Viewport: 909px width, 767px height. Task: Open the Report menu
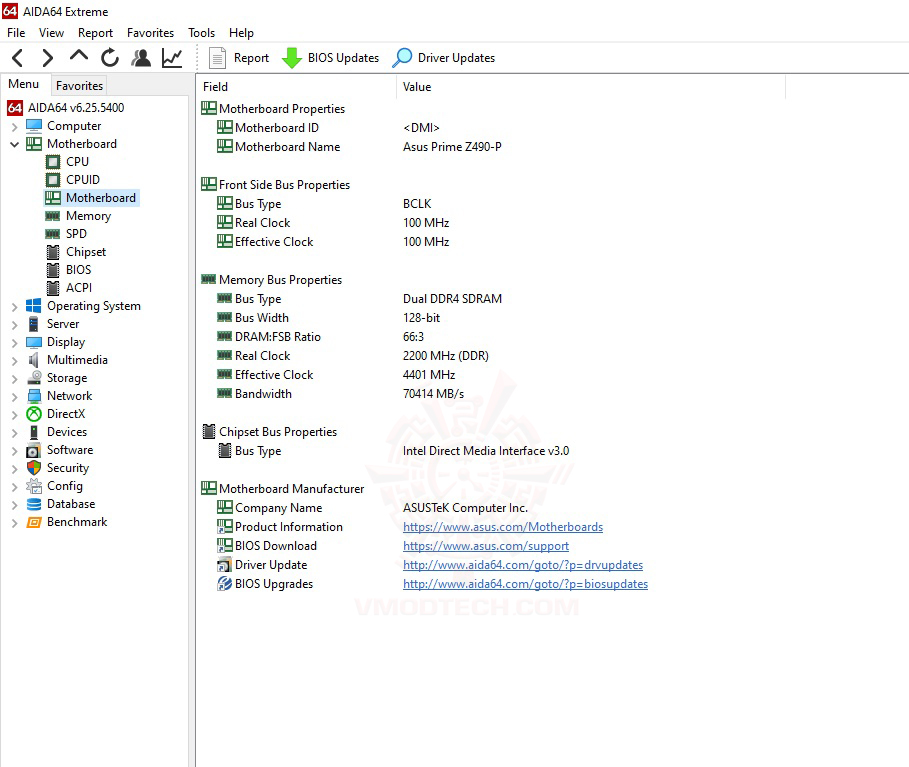point(95,32)
